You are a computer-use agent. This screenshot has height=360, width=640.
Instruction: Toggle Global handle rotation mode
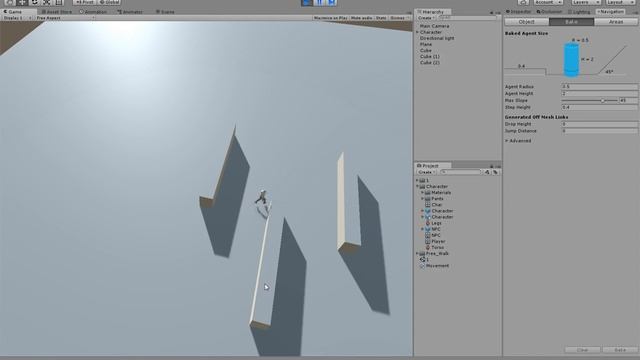click(x=109, y=2)
